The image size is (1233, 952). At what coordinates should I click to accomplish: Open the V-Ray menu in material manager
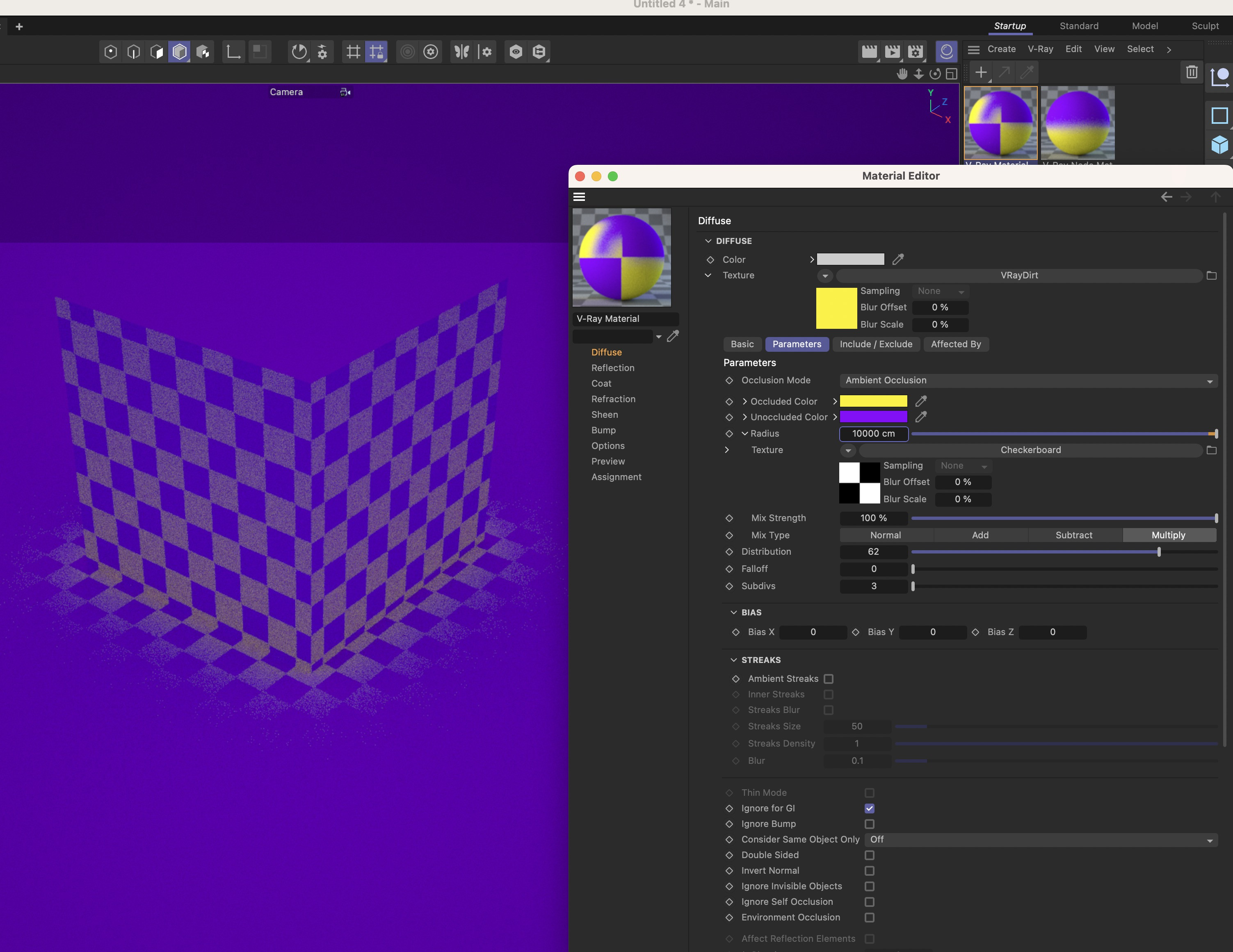[1041, 49]
